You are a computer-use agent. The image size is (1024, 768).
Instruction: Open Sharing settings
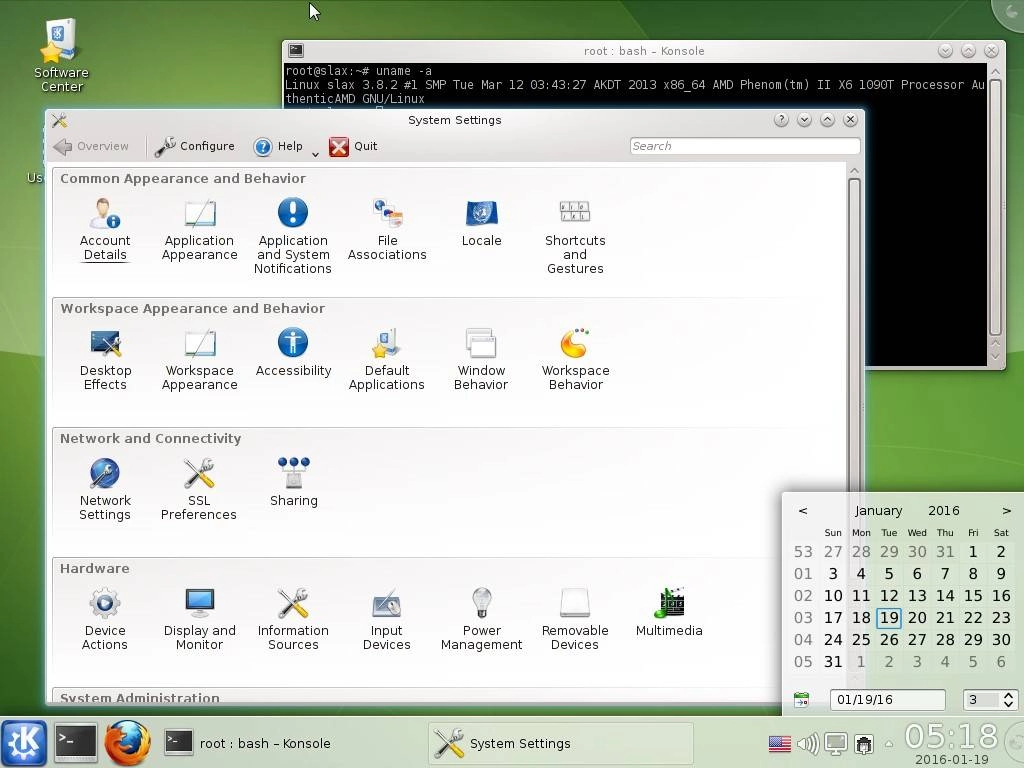293,483
